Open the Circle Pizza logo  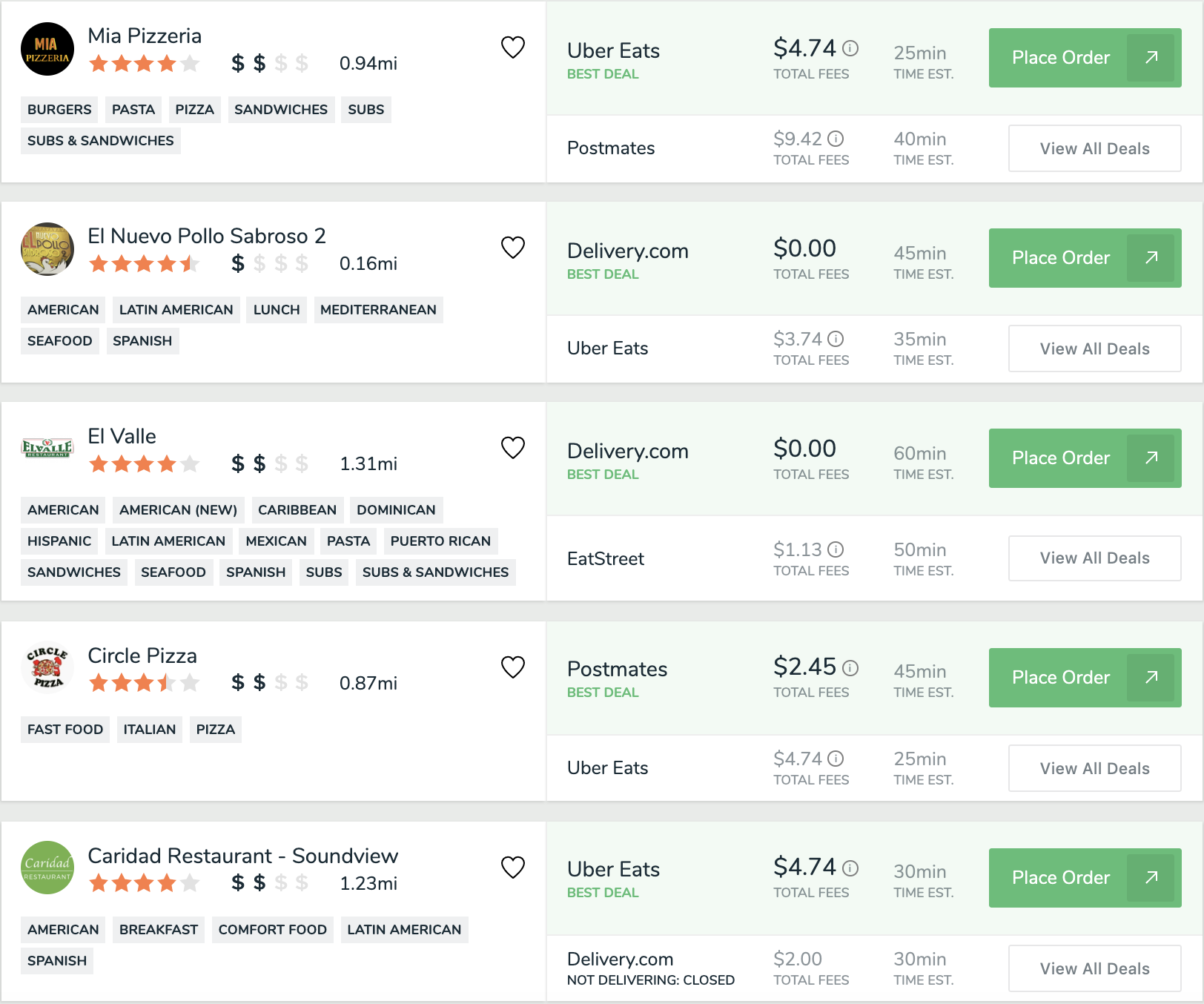47,667
